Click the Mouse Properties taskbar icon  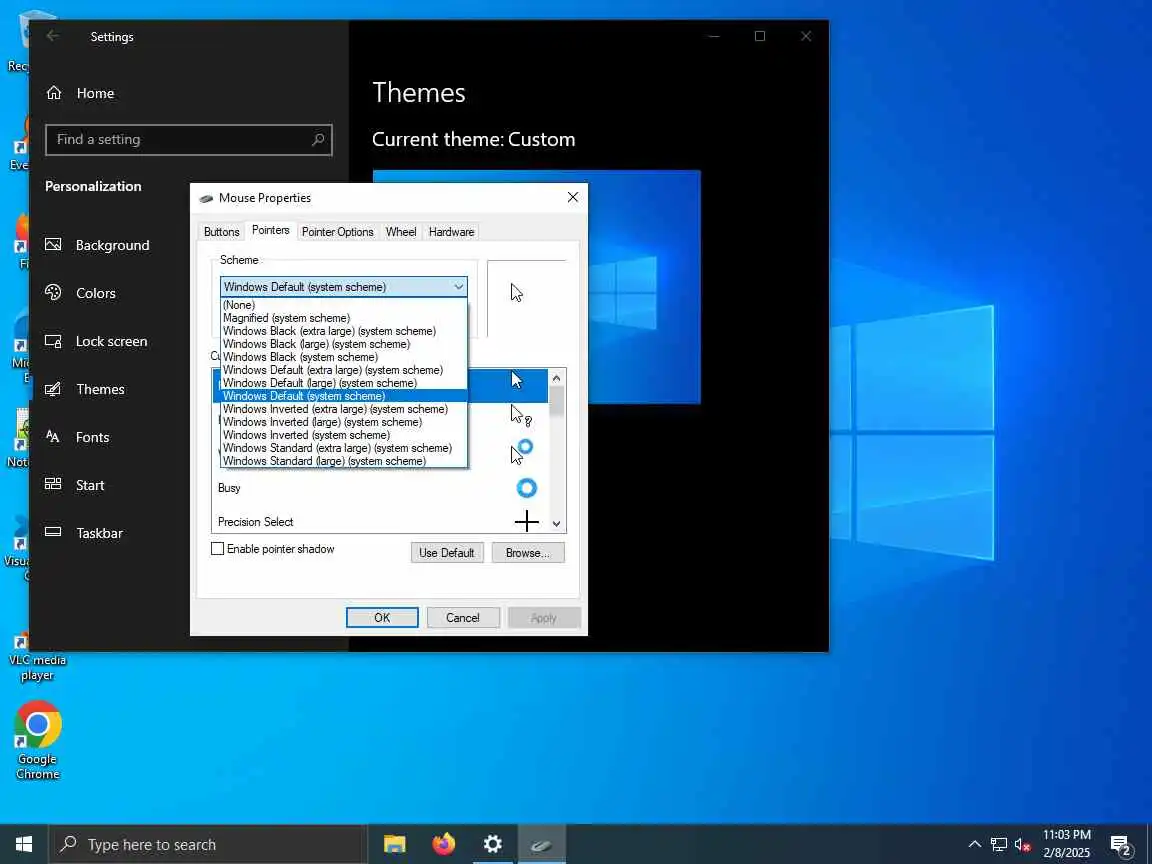(541, 845)
